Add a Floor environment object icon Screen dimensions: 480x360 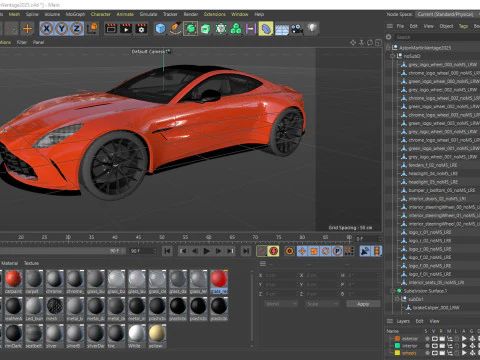tap(282, 29)
